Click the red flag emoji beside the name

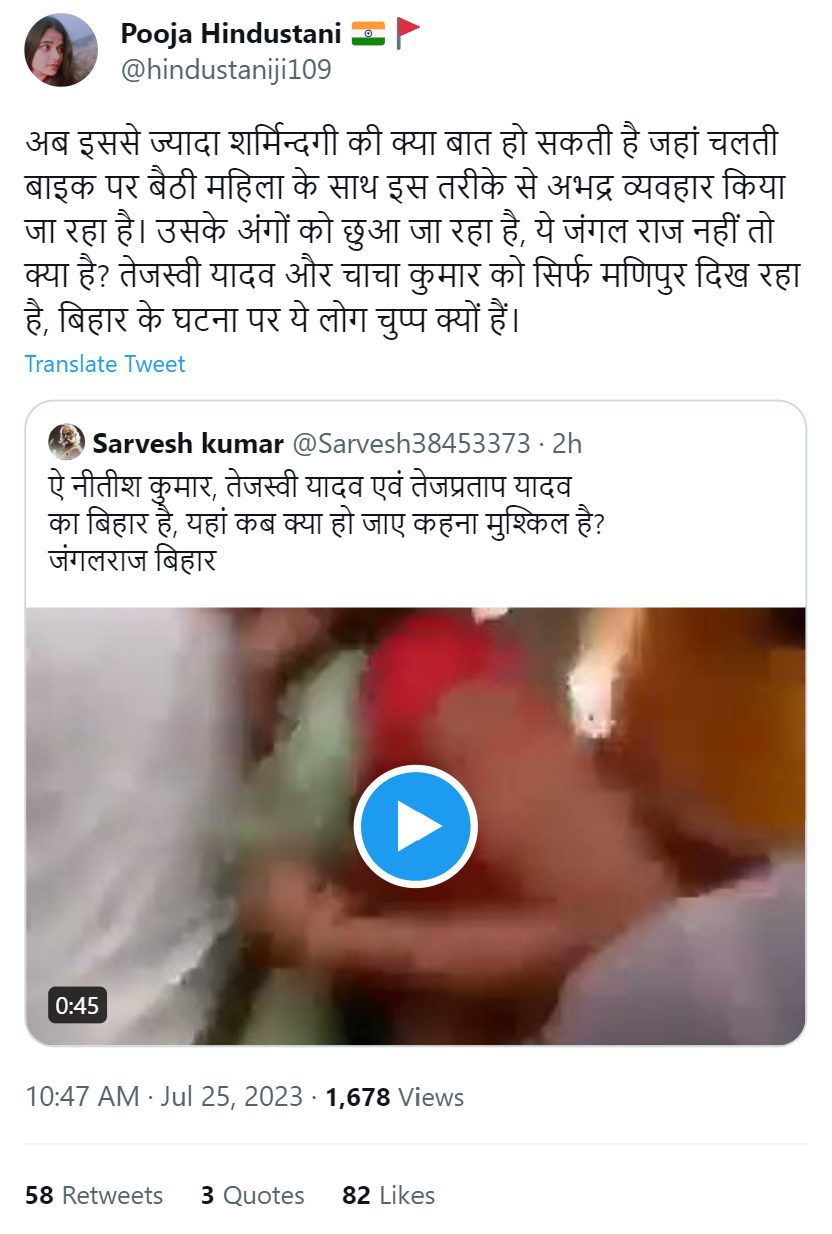pos(407,34)
